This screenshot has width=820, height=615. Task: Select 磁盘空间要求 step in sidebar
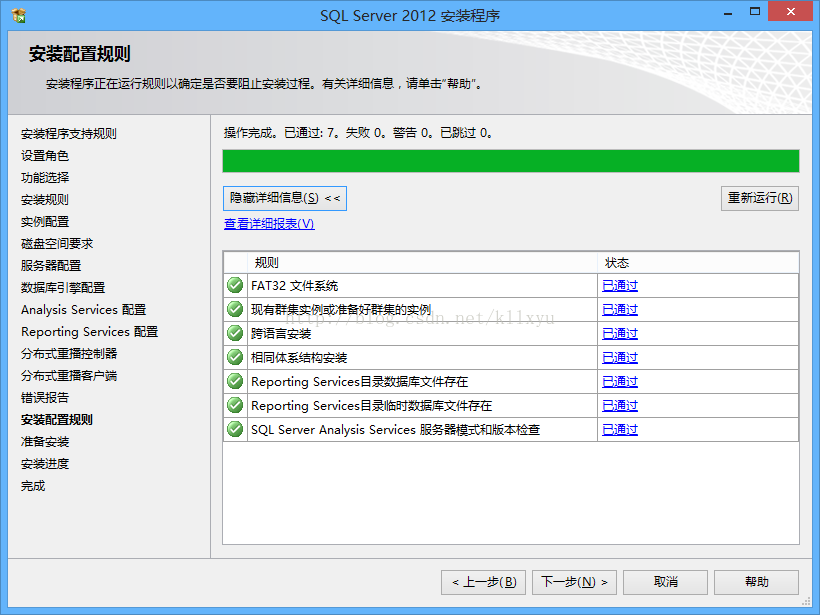coord(57,244)
